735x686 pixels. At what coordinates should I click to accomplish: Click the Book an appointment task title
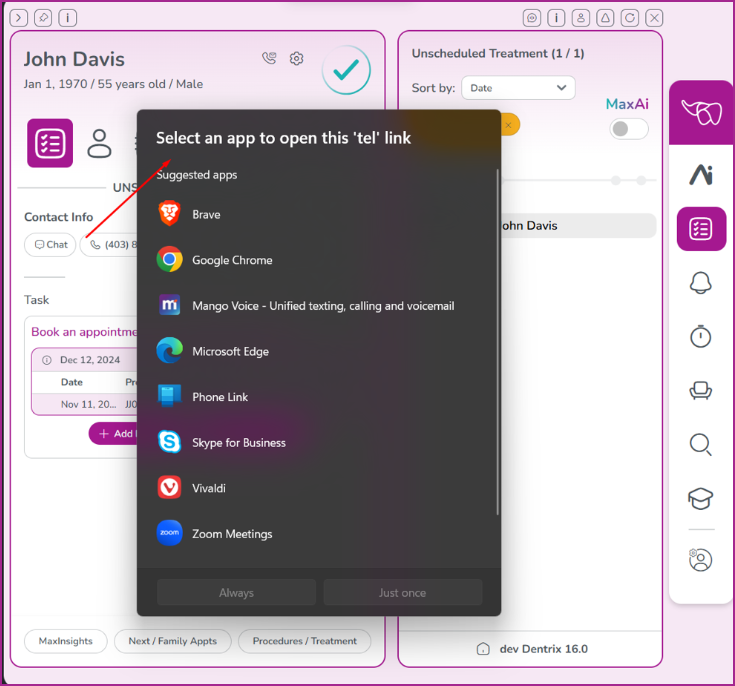pyautogui.click(x=84, y=332)
